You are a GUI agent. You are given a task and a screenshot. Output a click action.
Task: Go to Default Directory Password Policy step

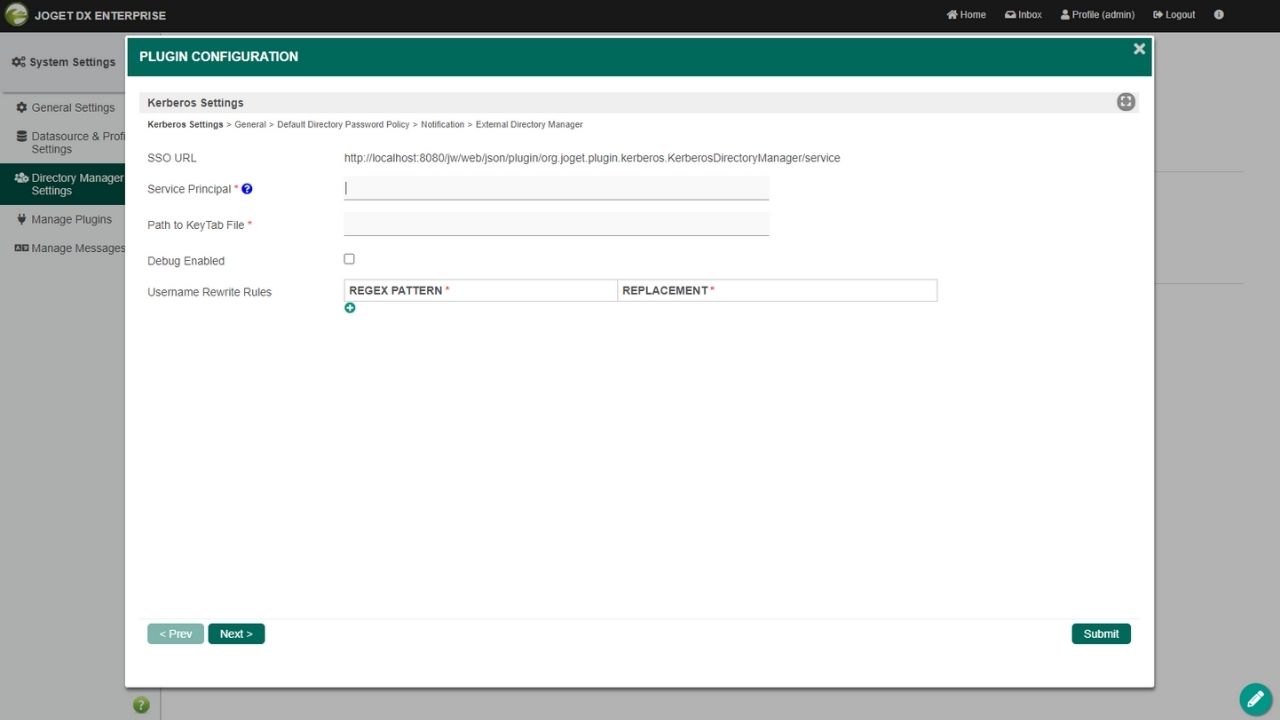(x=343, y=125)
